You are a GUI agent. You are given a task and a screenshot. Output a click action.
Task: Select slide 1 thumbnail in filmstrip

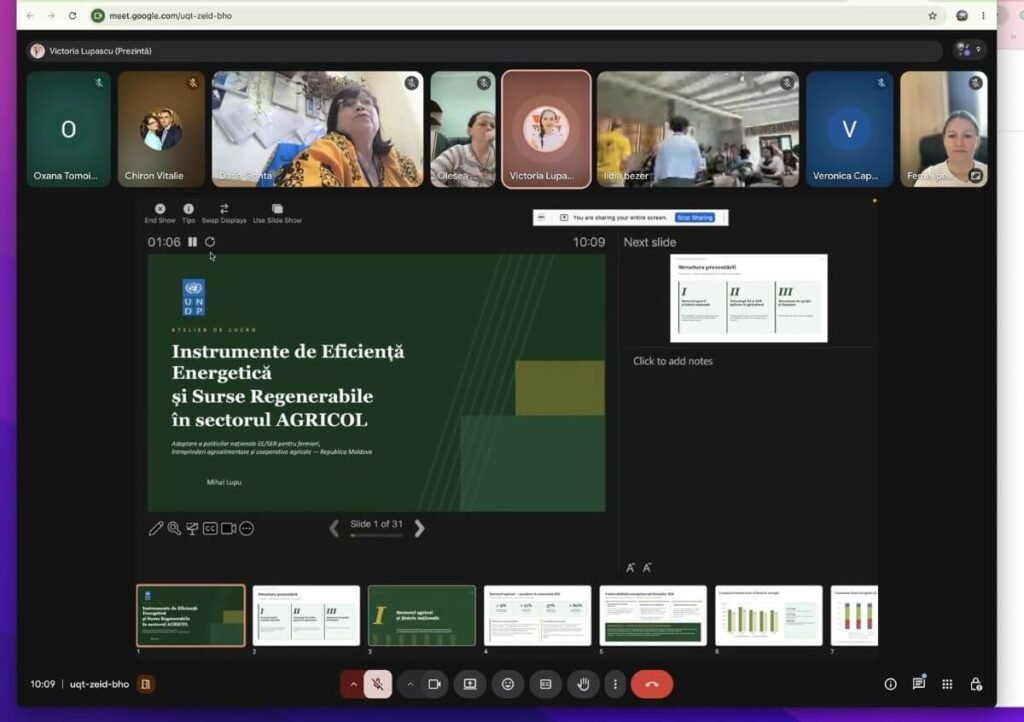coord(191,616)
